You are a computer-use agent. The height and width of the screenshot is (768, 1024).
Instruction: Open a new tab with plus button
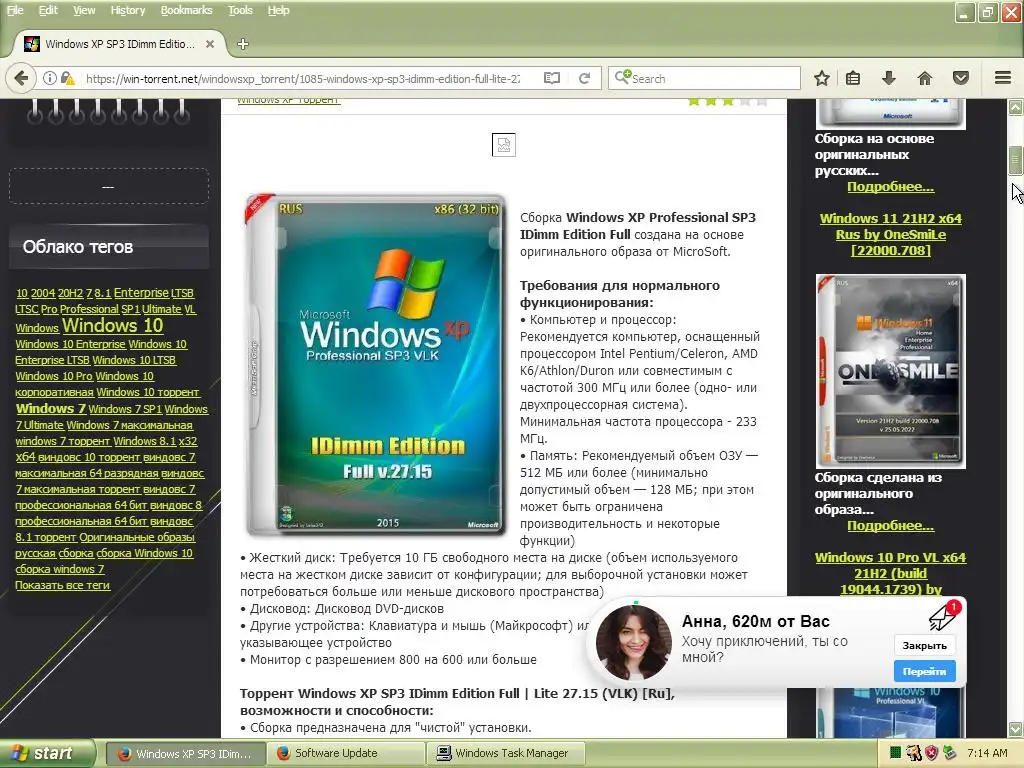[x=243, y=44]
